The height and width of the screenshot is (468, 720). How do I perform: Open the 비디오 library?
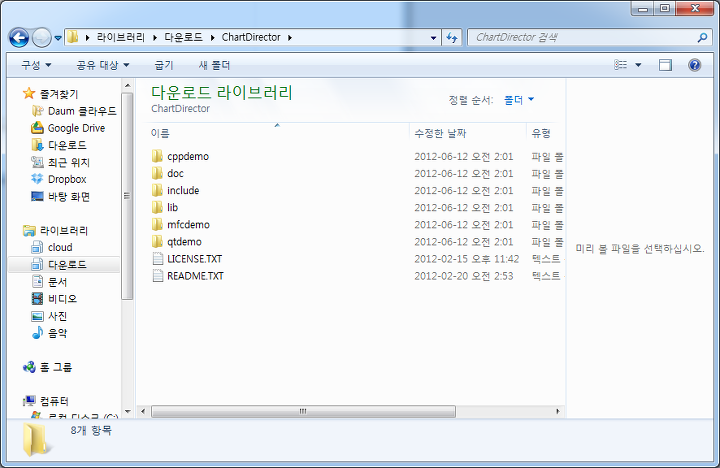54,299
